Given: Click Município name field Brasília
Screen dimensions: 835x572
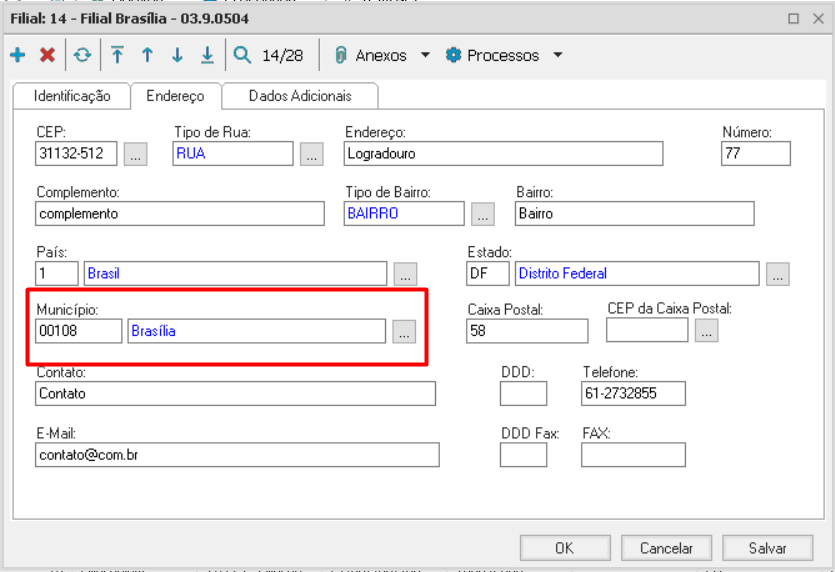Looking at the screenshot, I should click(257, 331).
